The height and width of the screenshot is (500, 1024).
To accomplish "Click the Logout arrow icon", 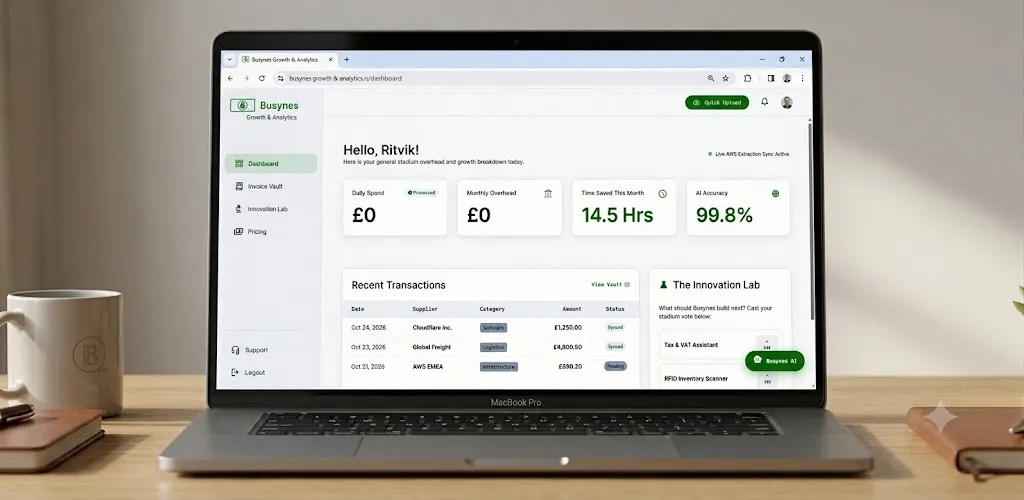I will 235,373.
